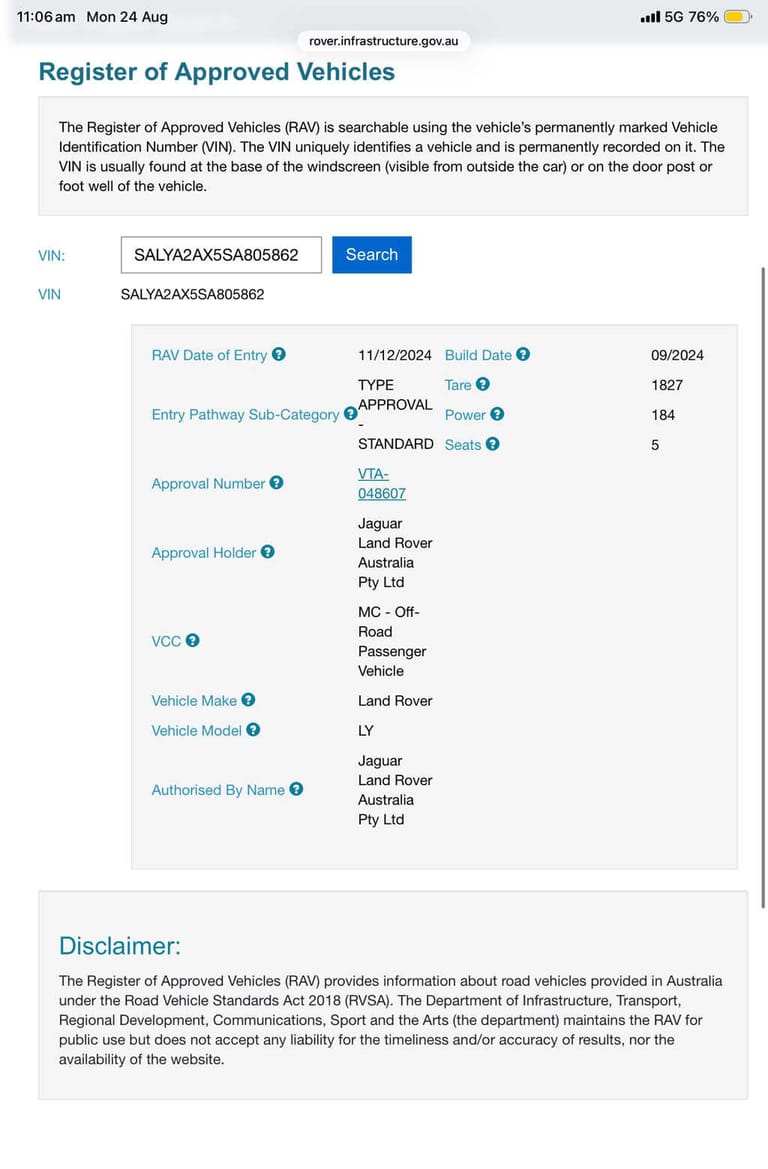
Task: Click the Approval Number label
Action: click(208, 483)
